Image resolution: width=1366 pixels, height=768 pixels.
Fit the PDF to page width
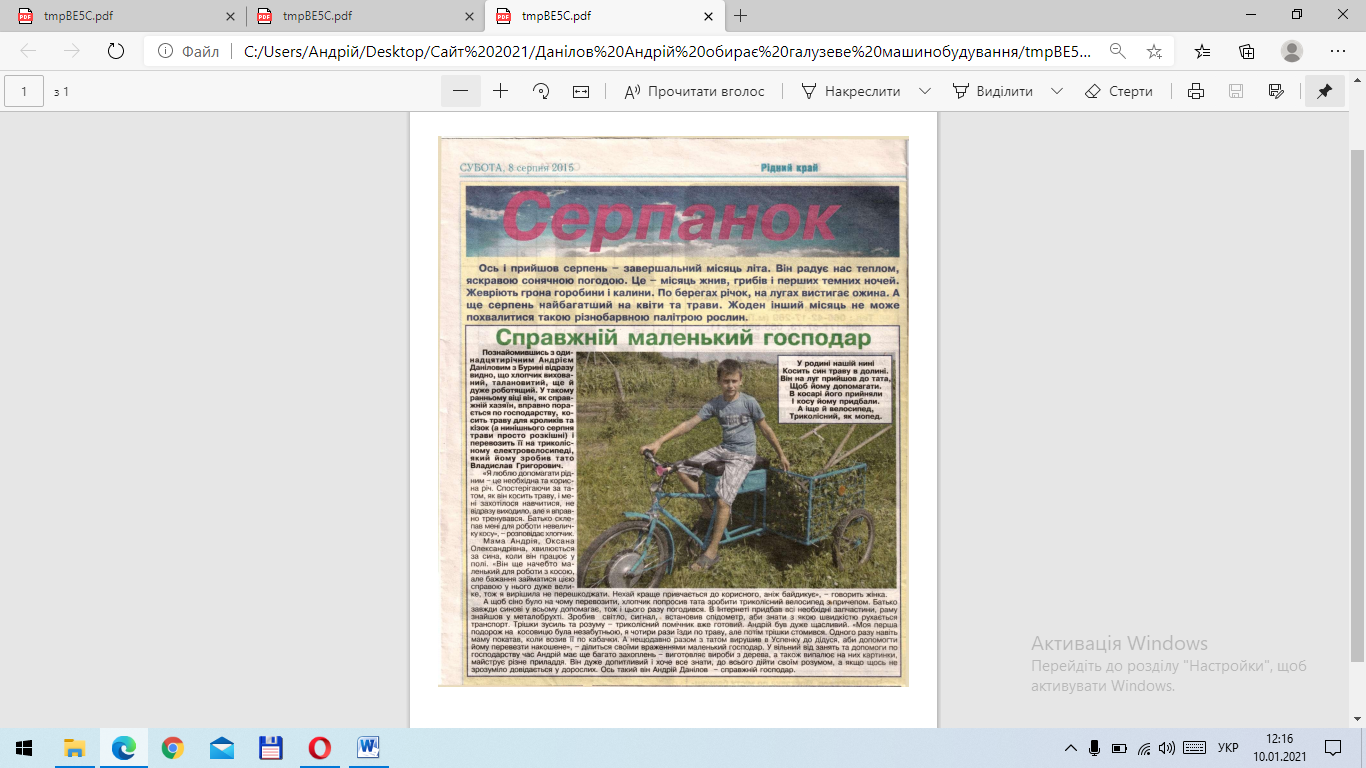[581, 91]
